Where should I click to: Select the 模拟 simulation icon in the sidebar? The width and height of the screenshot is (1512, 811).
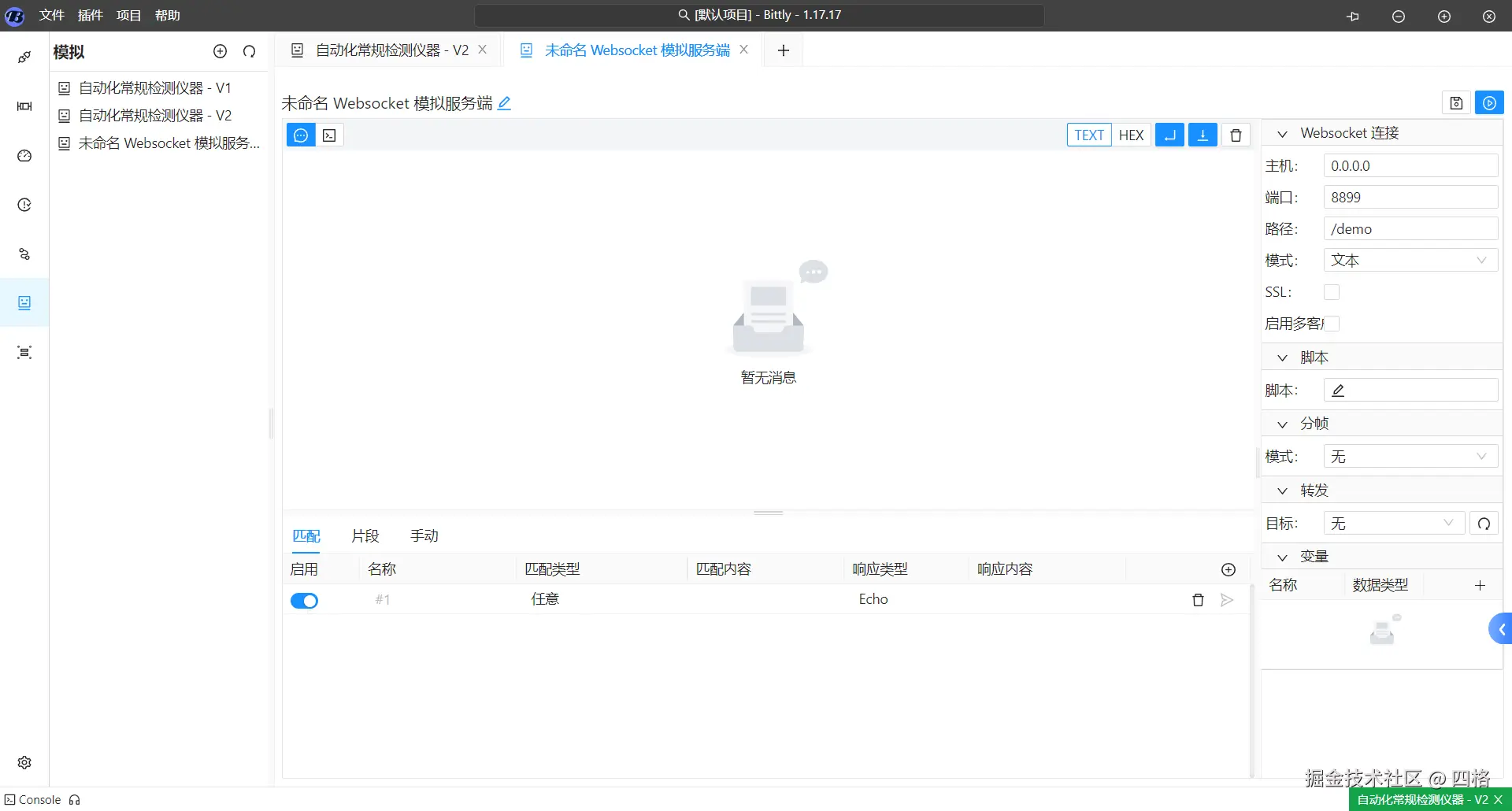pos(24,303)
